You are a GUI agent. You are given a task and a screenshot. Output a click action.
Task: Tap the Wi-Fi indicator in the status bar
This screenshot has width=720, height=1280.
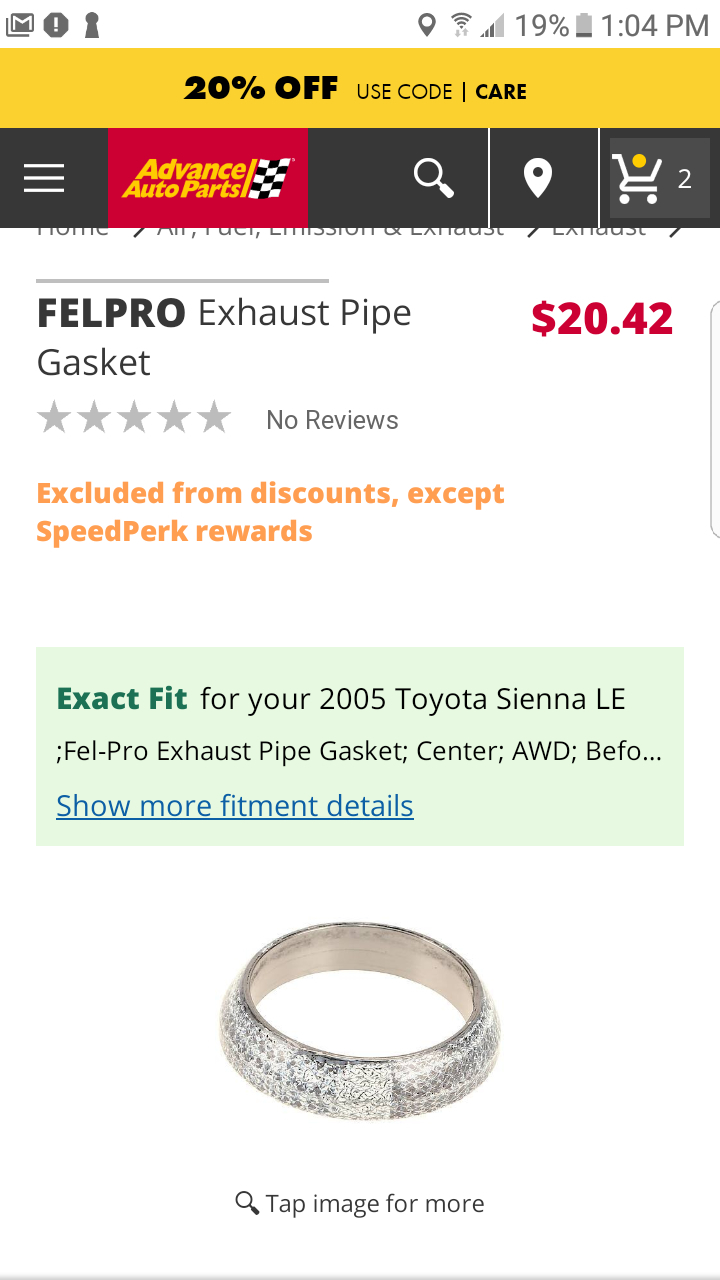[461, 25]
